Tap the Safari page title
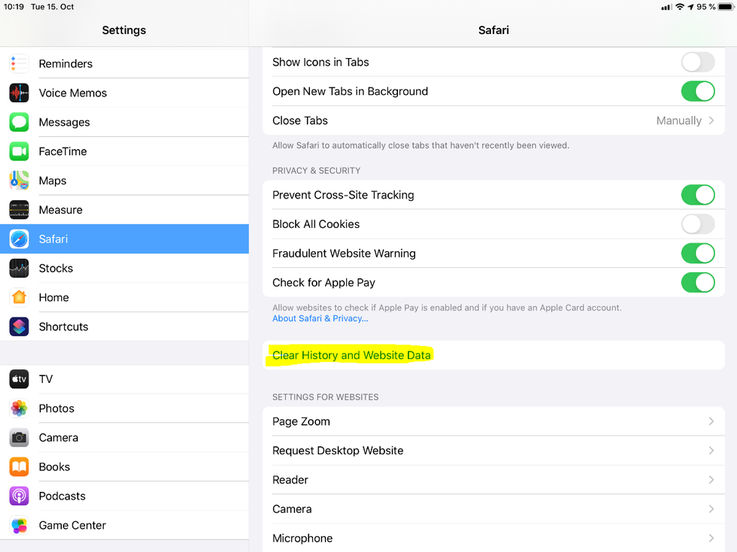The image size is (737, 552). [x=494, y=30]
